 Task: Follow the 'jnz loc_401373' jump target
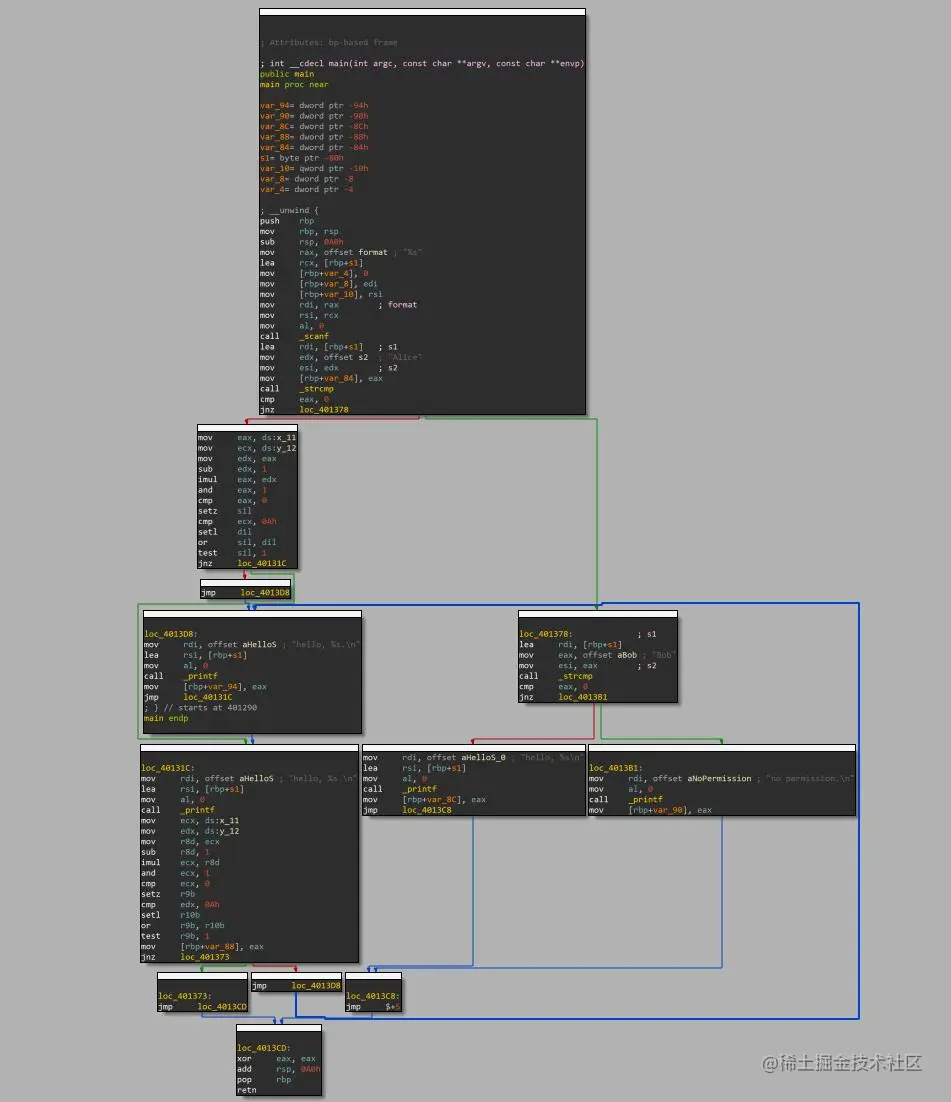[205, 957]
